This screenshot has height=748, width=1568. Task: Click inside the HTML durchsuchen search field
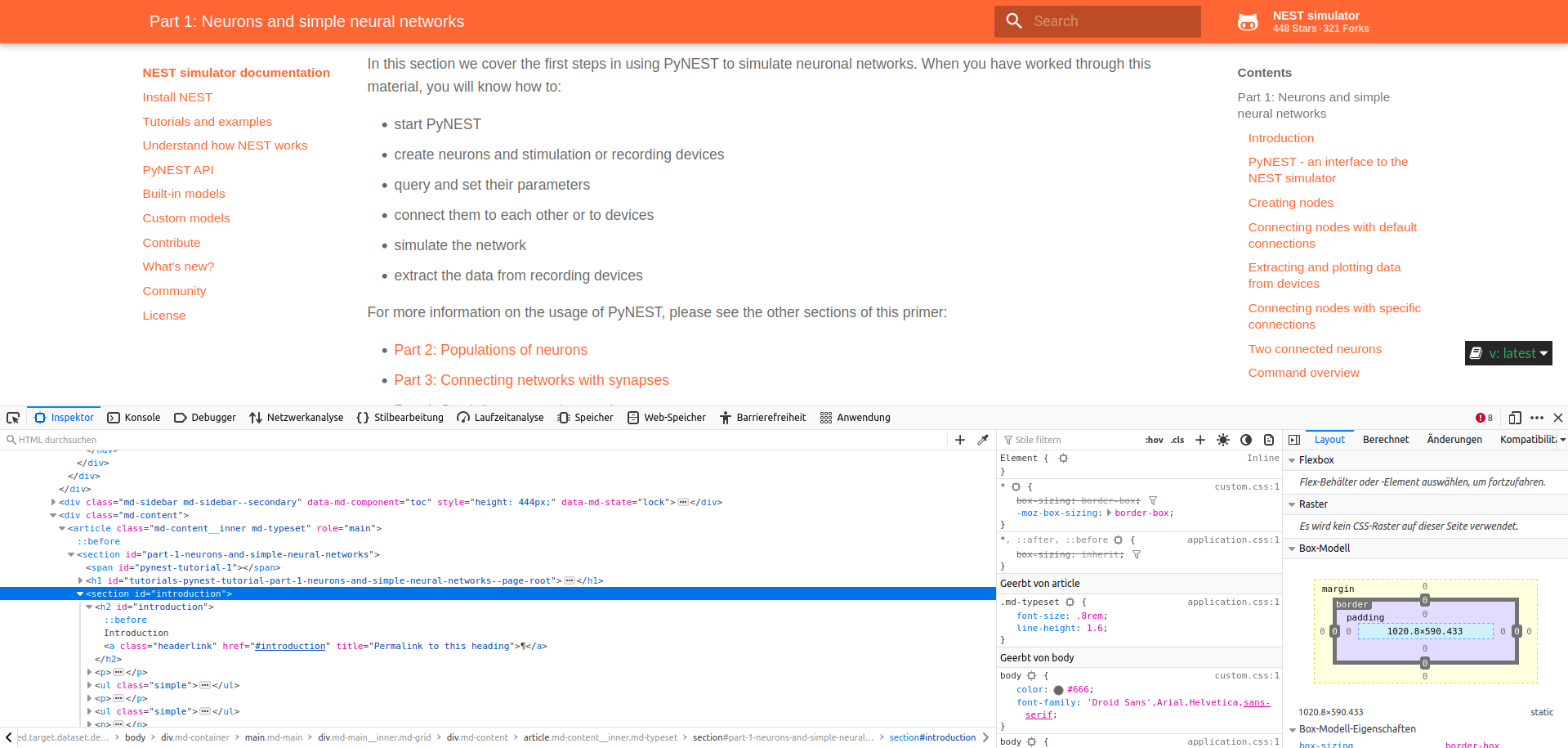point(82,440)
